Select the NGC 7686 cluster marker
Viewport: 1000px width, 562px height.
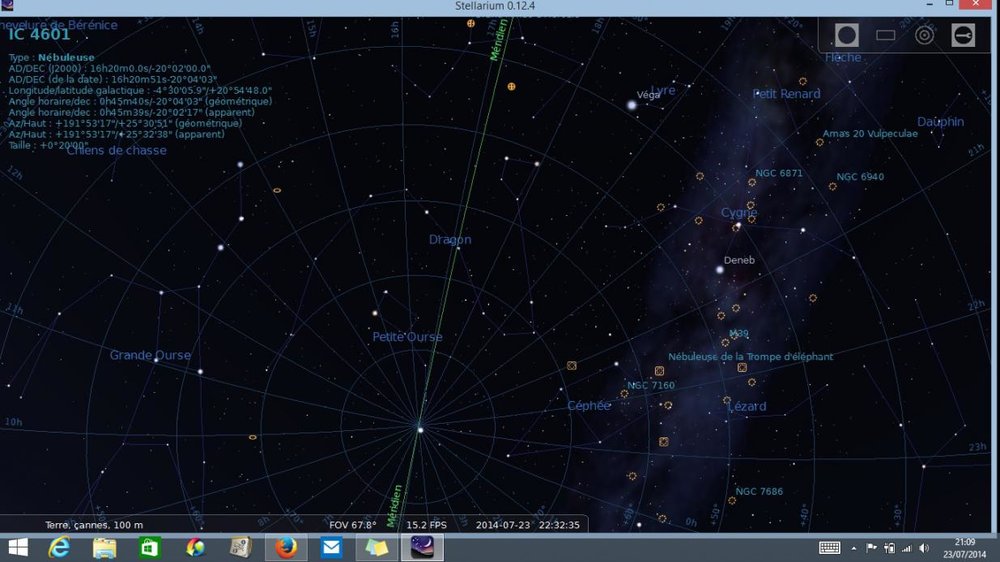732,501
